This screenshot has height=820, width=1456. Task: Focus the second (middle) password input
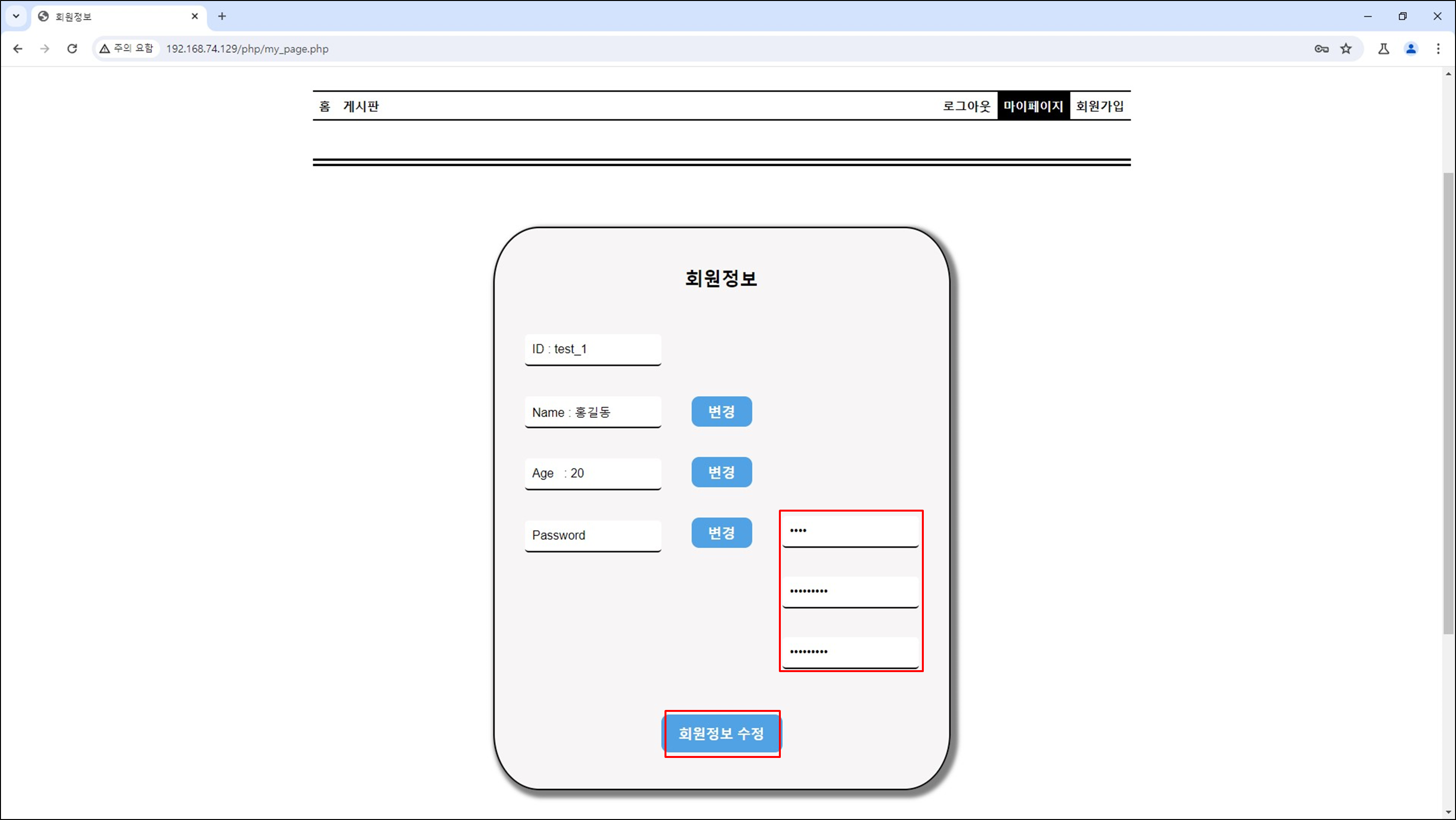coord(851,592)
